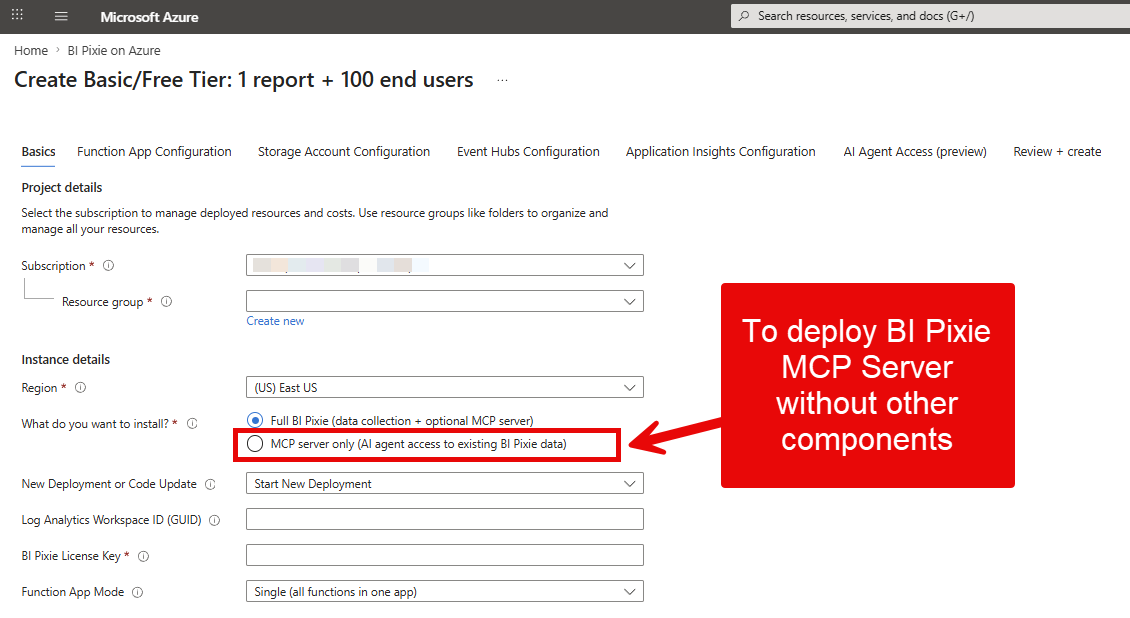
Task: Click BI Pixie on Azure breadcrumb
Action: point(114,50)
